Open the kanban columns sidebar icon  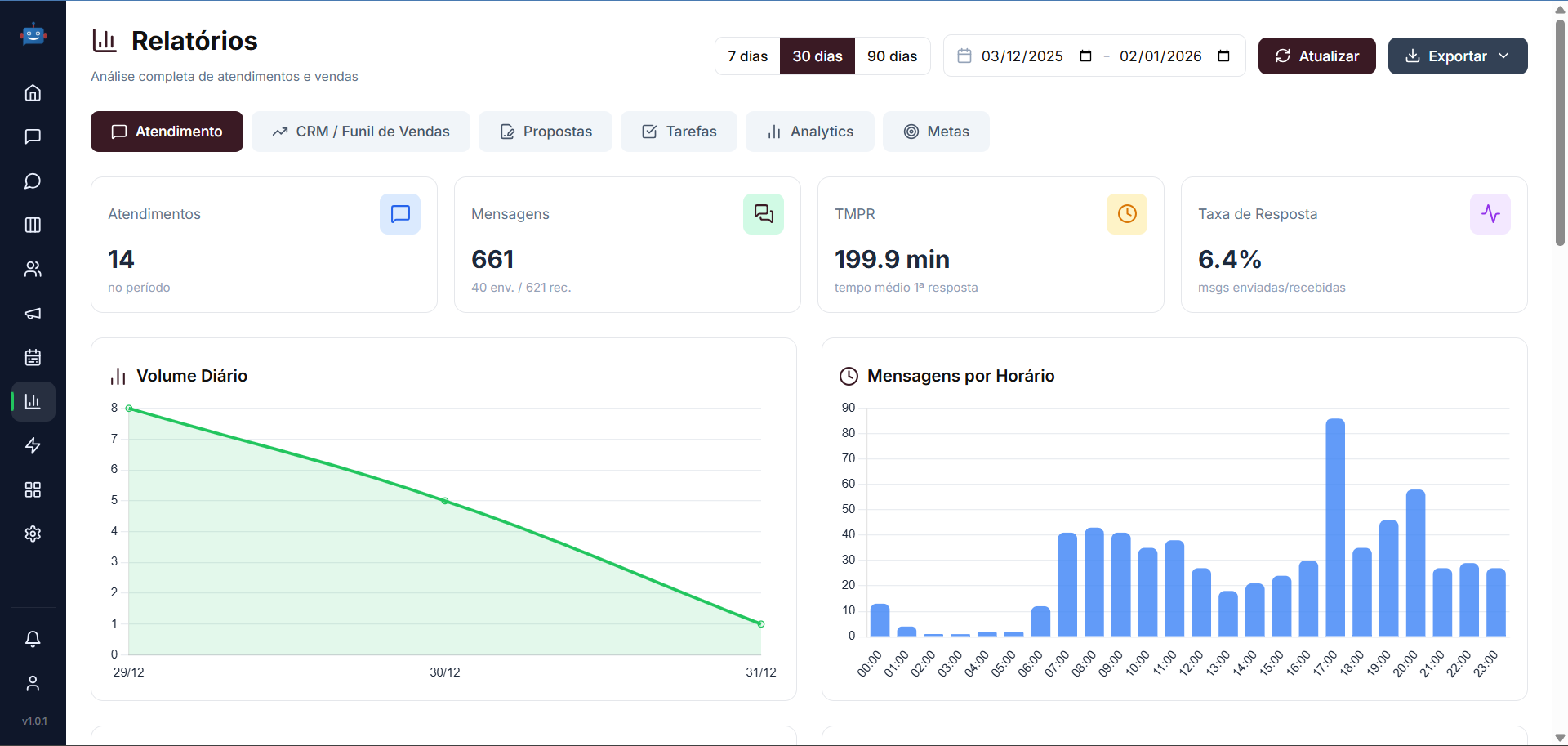[33, 226]
